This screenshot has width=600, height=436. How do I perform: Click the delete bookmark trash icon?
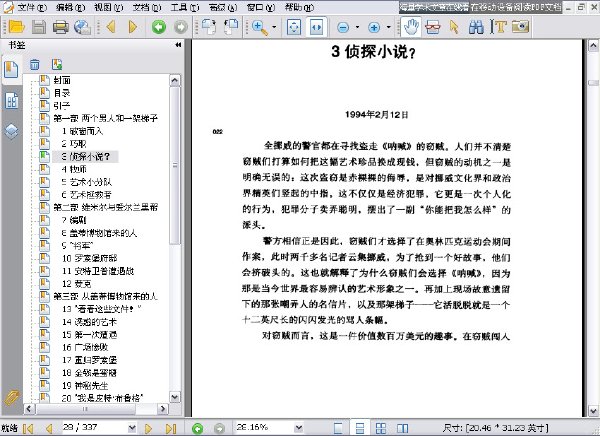pos(34,64)
